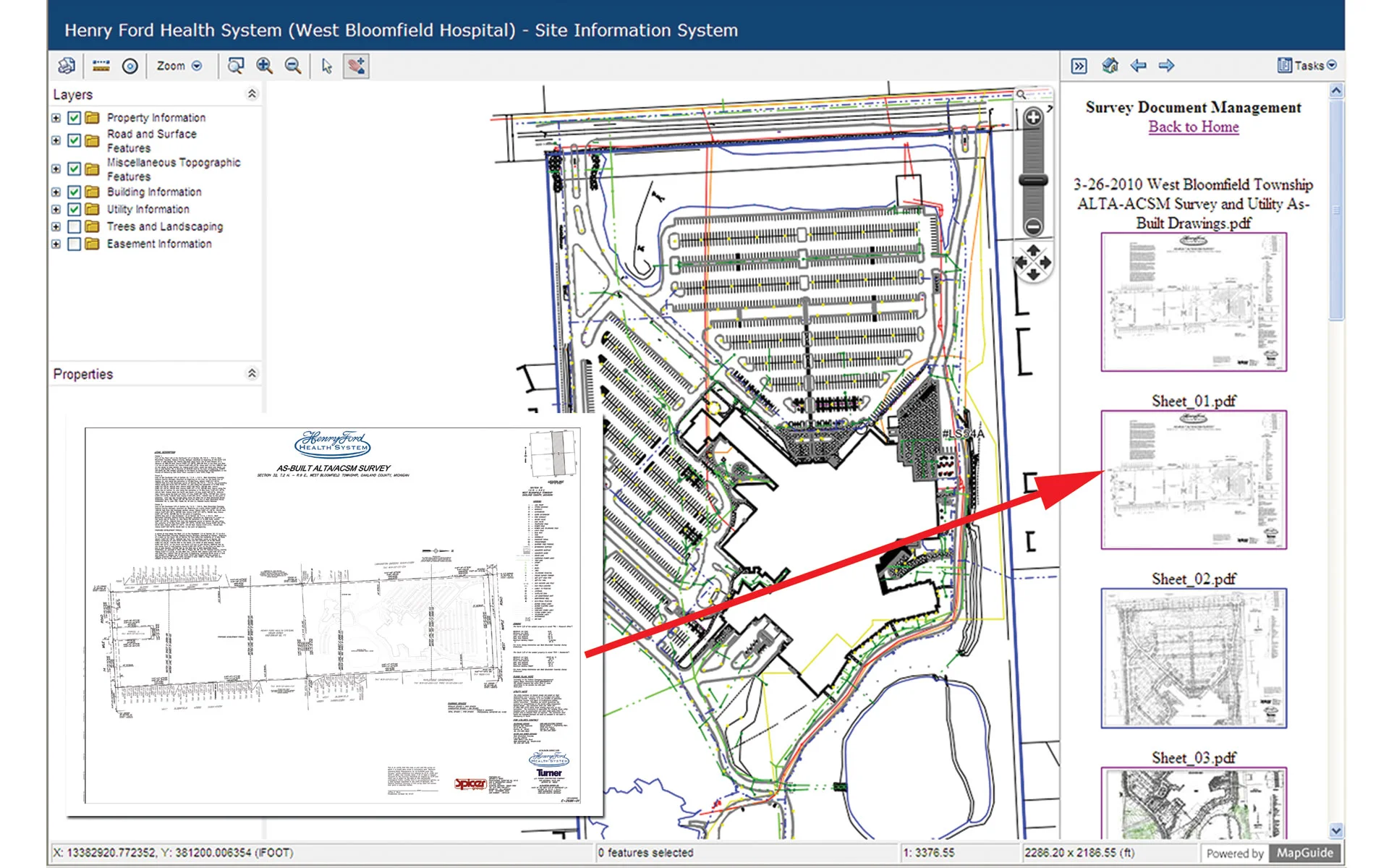Enable Trees and Landscaping layer checkbox

pos(74,226)
